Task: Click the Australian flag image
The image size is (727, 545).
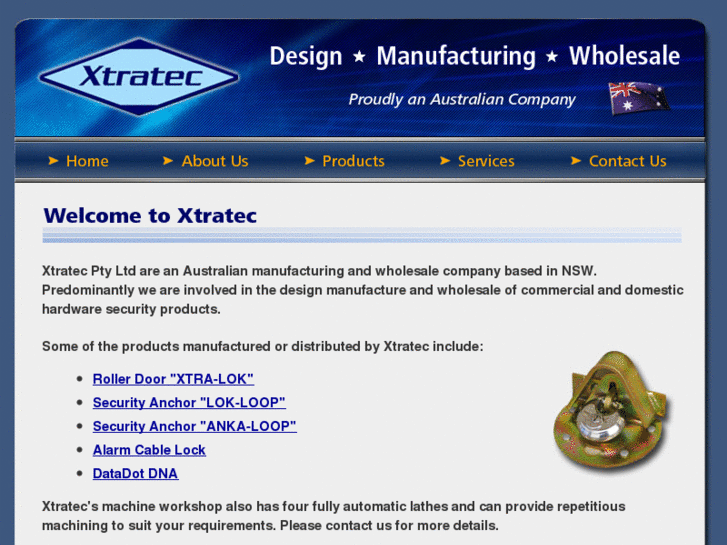Action: [x=639, y=98]
